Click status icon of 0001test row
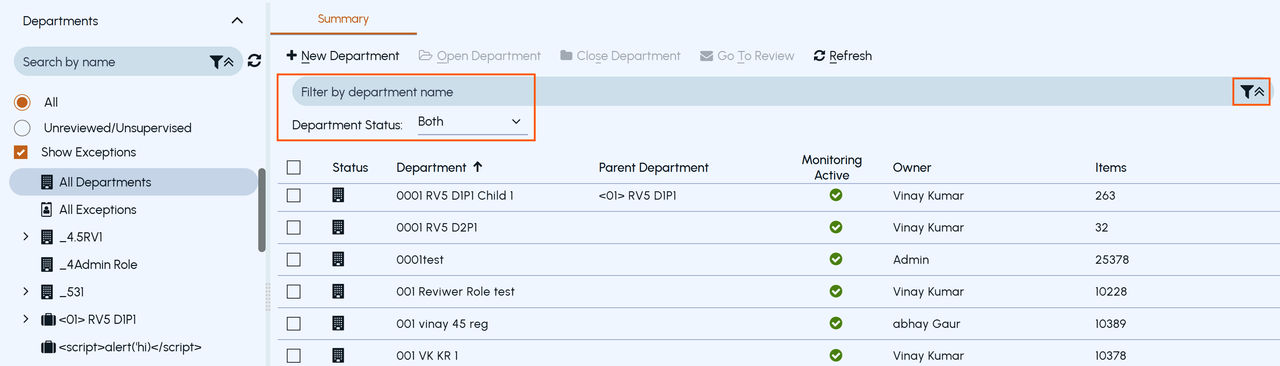The width and height of the screenshot is (1280, 366). 338,259
